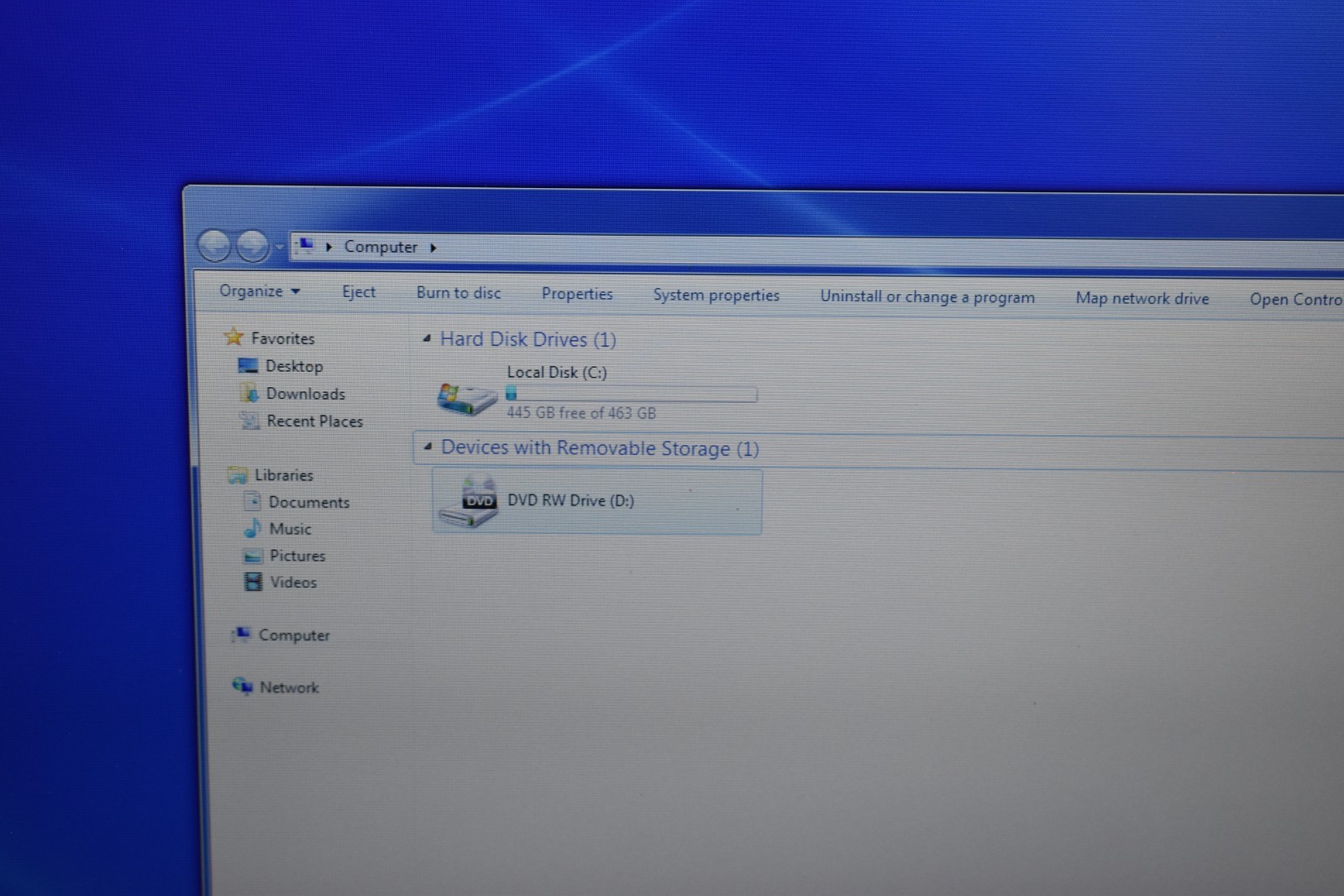Click the Music note icon

[252, 528]
